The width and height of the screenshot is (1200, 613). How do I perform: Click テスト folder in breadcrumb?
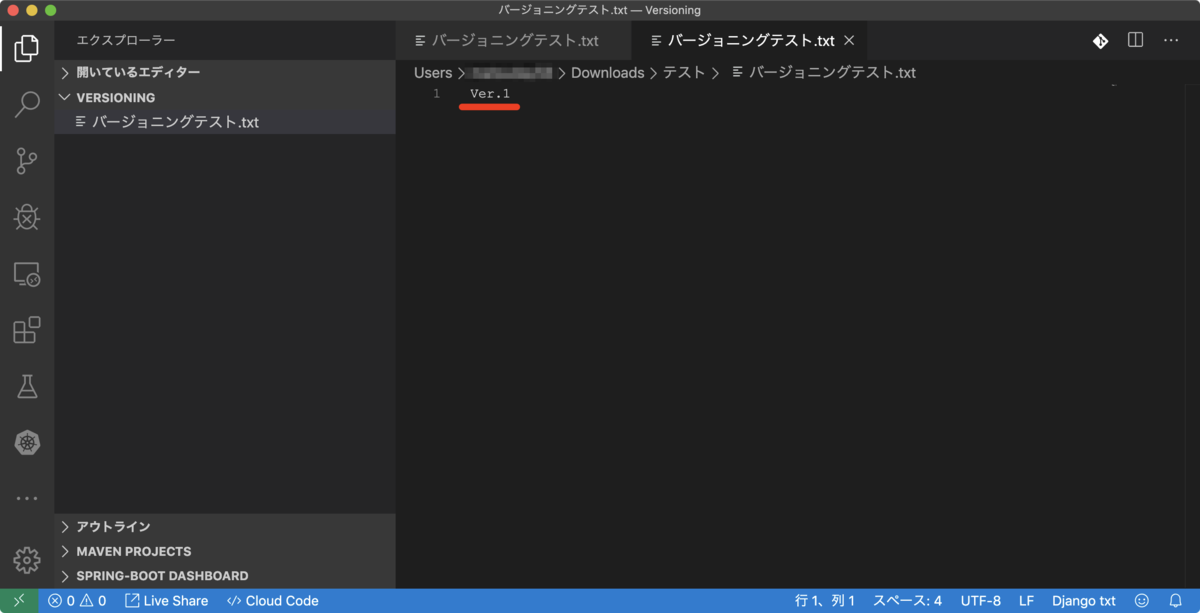pos(684,73)
